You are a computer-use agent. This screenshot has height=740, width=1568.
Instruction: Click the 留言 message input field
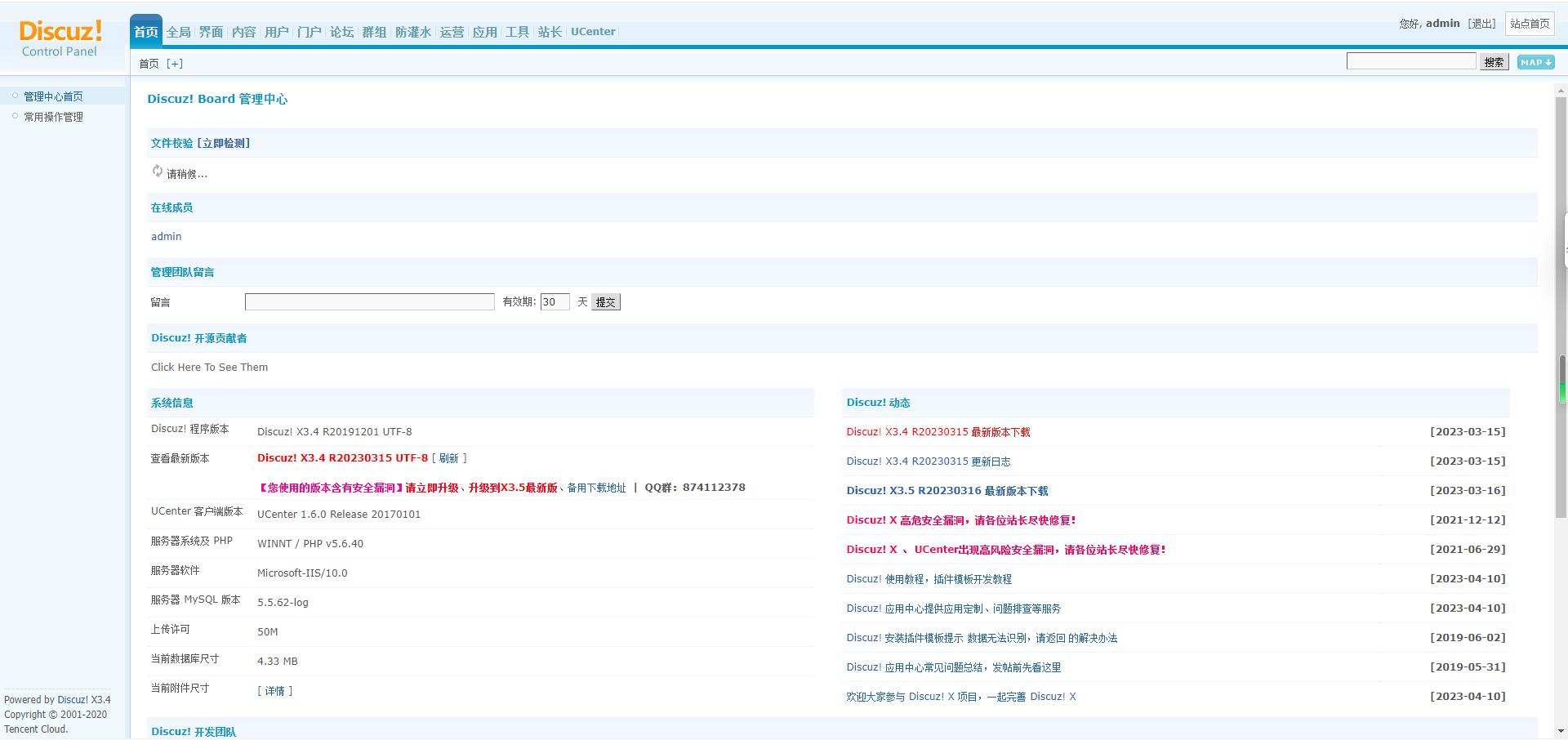(x=370, y=302)
